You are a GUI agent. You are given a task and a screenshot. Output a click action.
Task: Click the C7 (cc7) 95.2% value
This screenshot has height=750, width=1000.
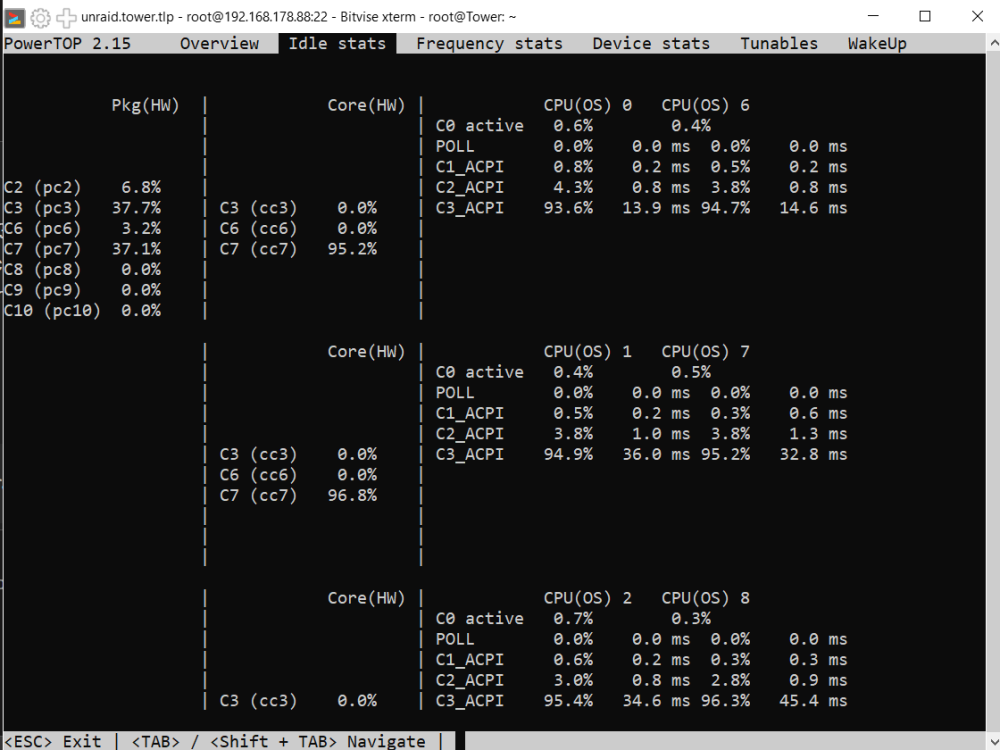[x=352, y=249]
